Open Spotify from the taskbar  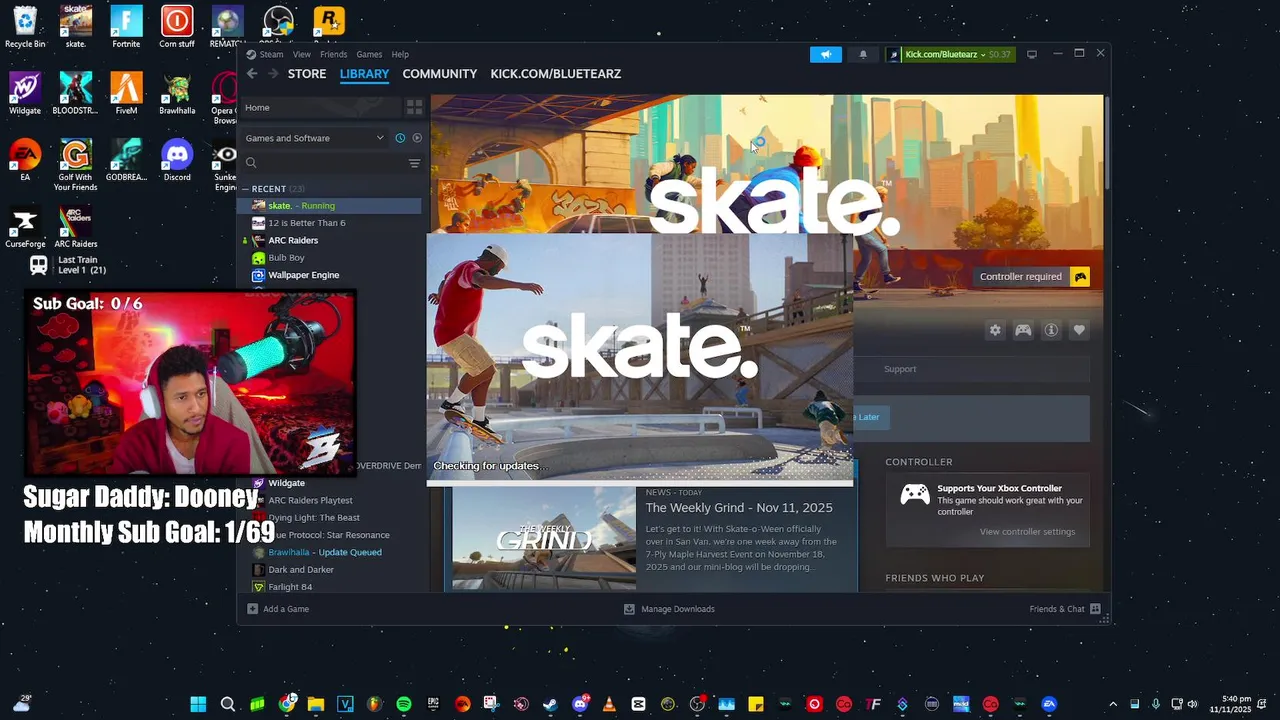pos(404,704)
